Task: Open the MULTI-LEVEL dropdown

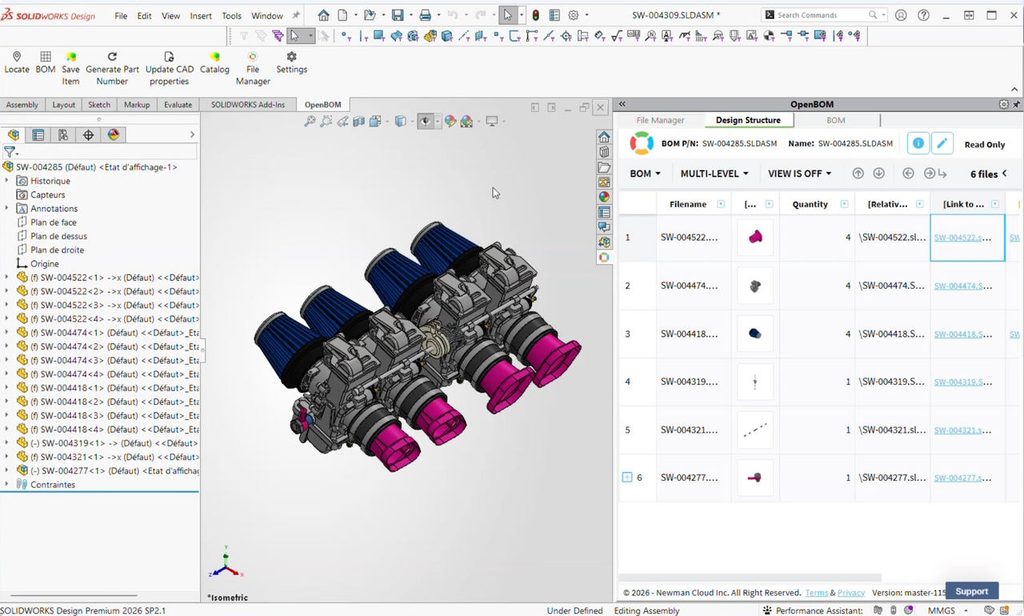Action: 714,173
